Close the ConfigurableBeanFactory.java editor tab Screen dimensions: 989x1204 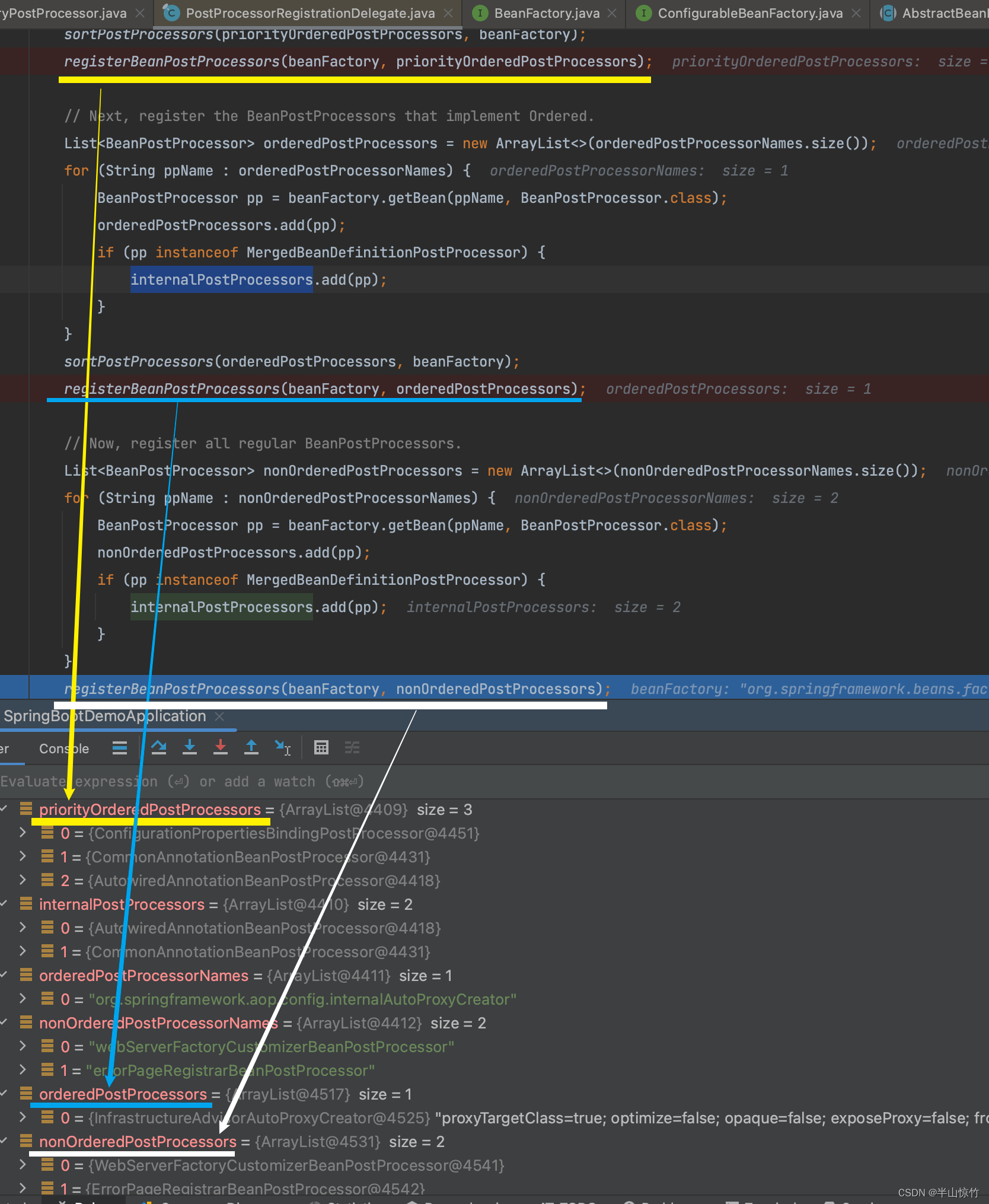(x=856, y=13)
